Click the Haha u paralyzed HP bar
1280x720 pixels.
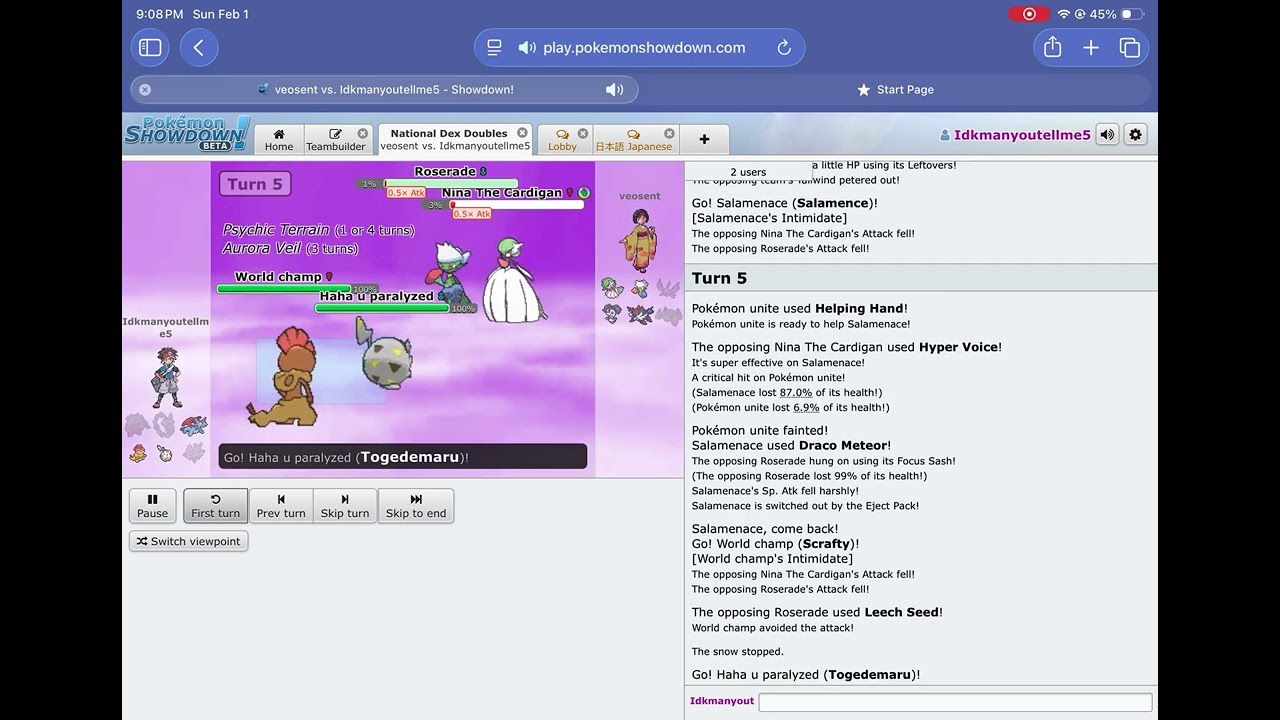[x=382, y=308]
